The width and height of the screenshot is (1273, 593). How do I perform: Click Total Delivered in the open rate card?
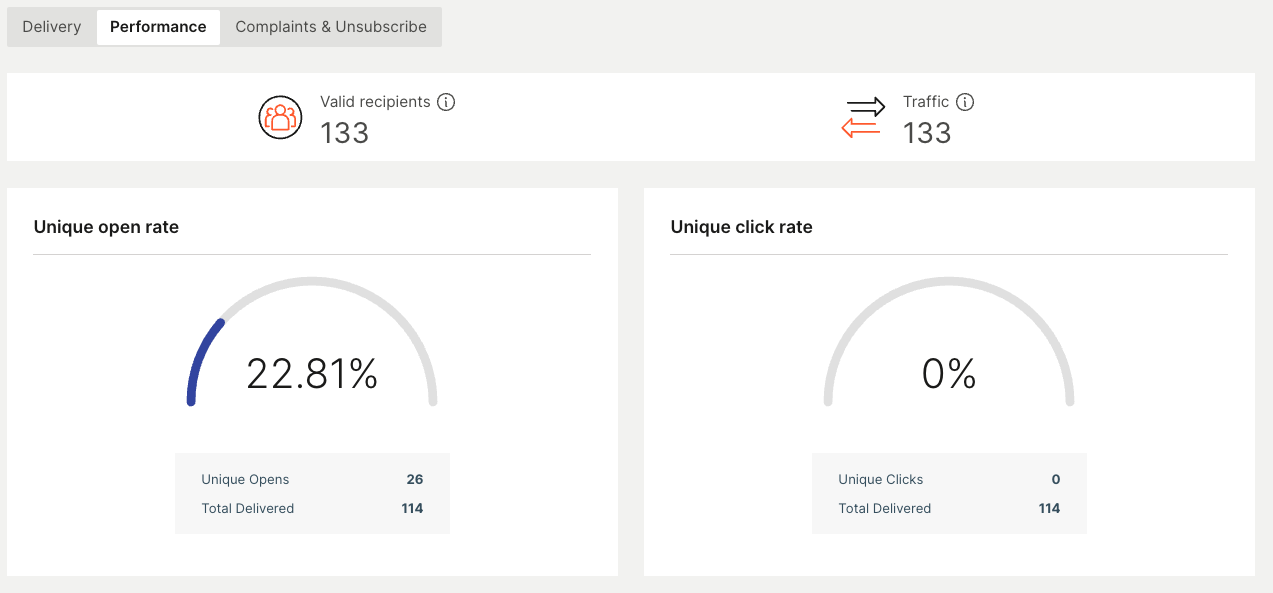(x=248, y=509)
